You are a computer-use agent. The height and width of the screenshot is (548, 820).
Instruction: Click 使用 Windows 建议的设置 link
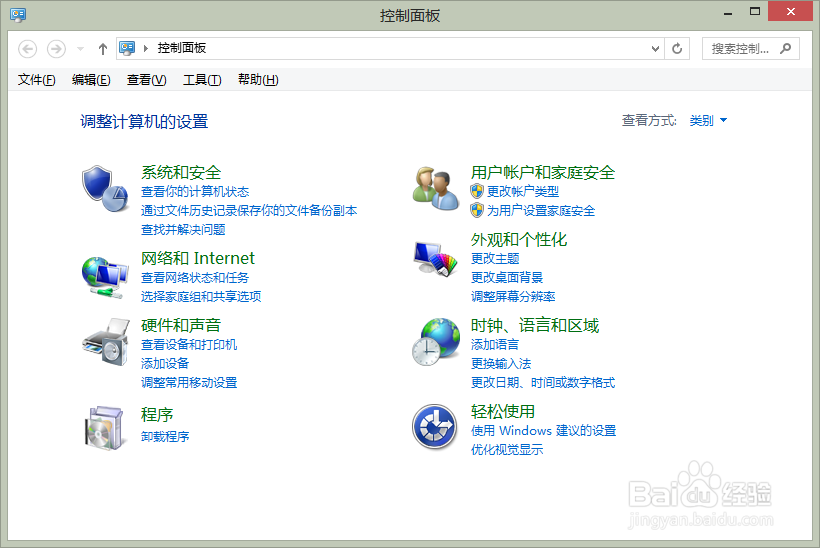(543, 431)
